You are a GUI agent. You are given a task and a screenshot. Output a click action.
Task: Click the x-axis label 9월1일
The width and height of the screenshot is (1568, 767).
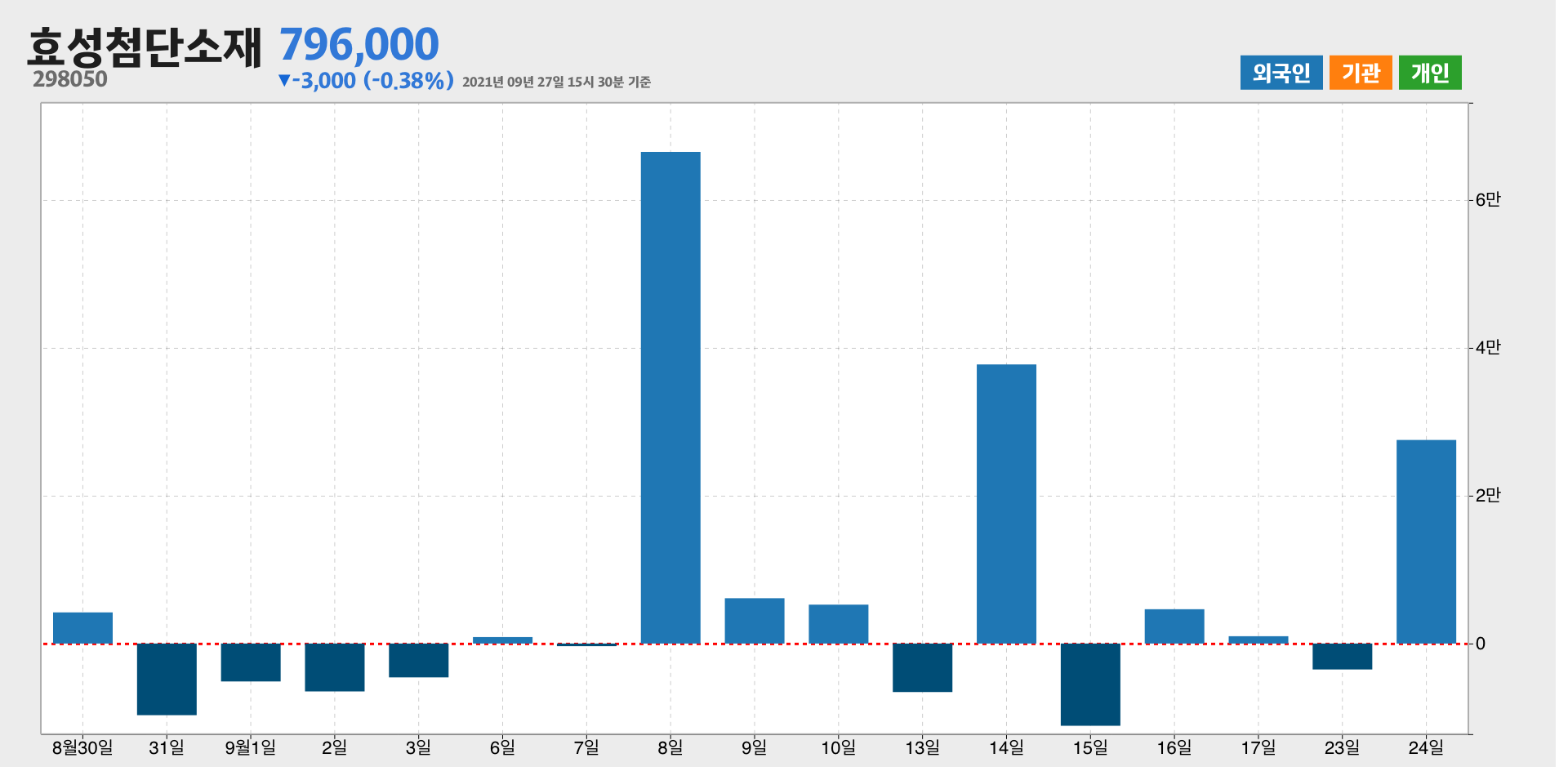click(x=251, y=747)
